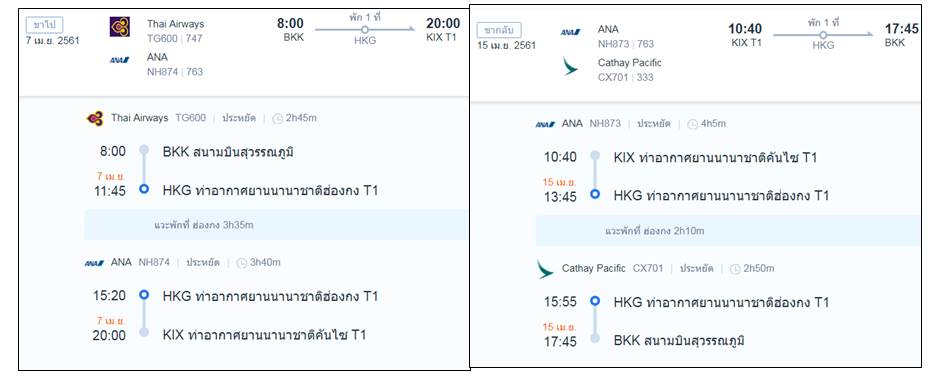Click the Cathay Pacific logo in CX701 segment detail
This screenshot has height=378, width=945.
tap(545, 269)
